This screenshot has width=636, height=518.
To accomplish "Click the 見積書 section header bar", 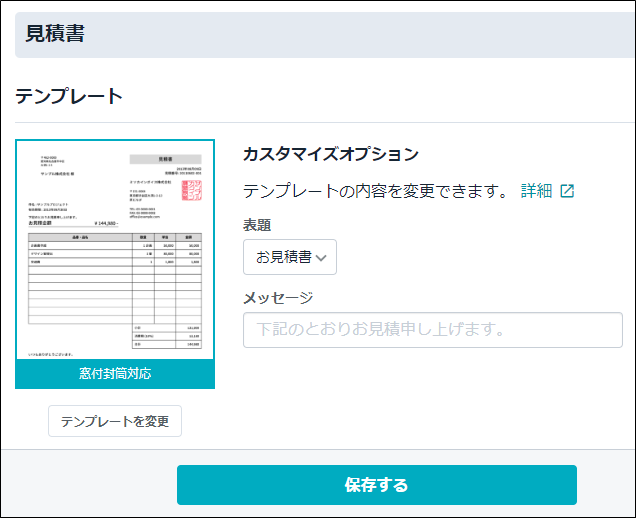I will click(x=320, y=35).
